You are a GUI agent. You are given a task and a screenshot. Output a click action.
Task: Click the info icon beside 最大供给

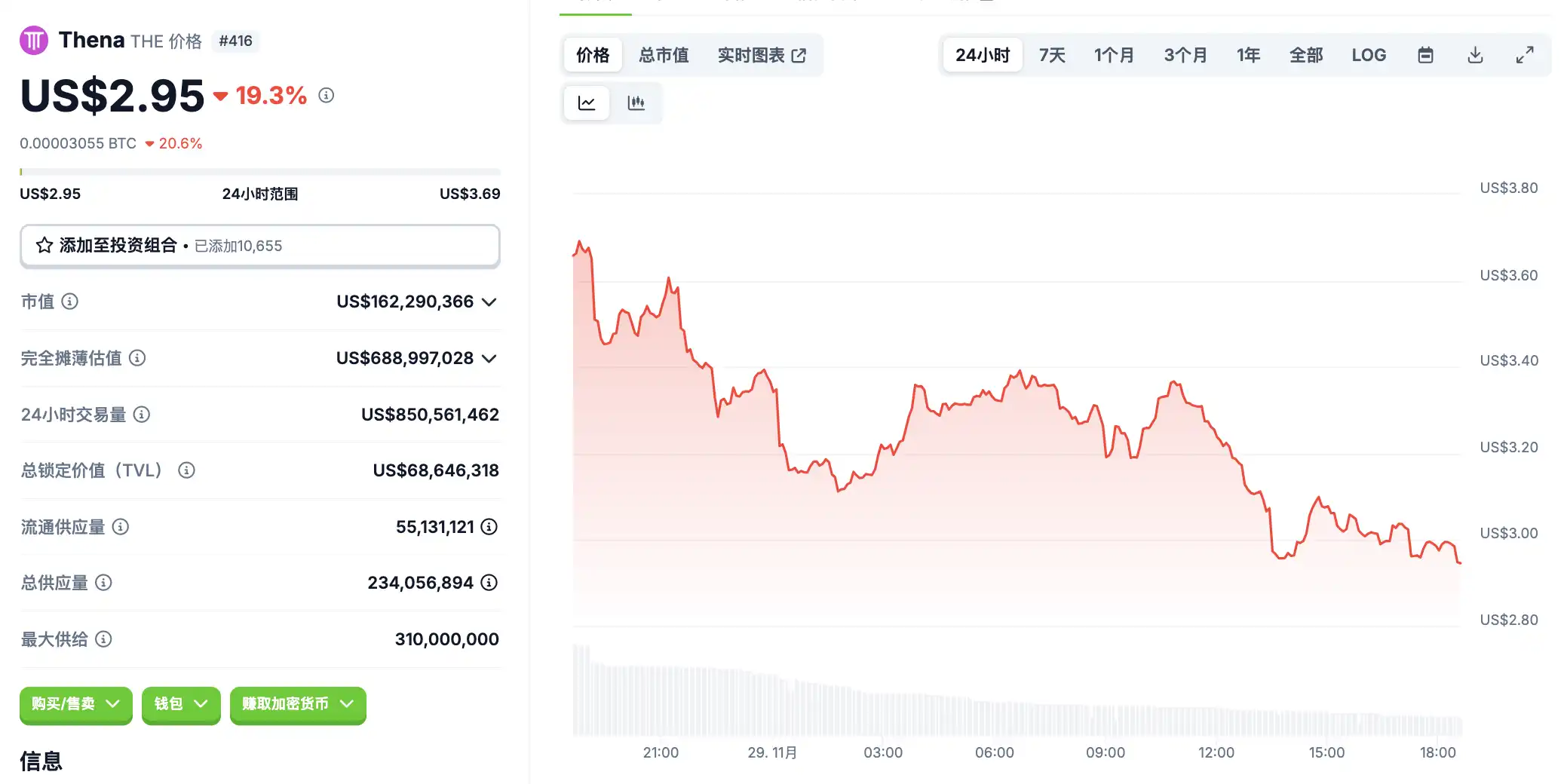pos(104,639)
